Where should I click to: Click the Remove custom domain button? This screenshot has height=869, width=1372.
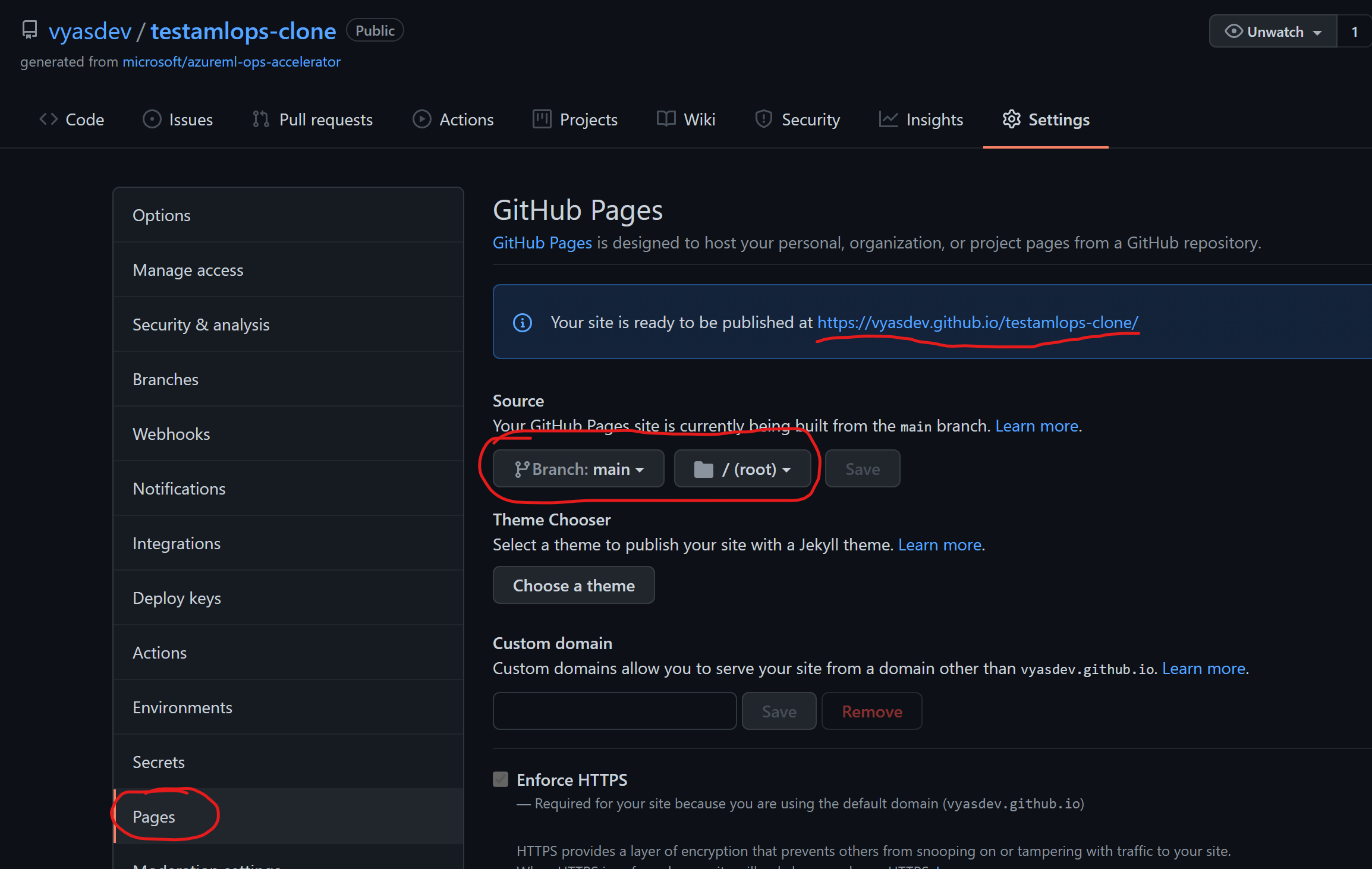[872, 711]
